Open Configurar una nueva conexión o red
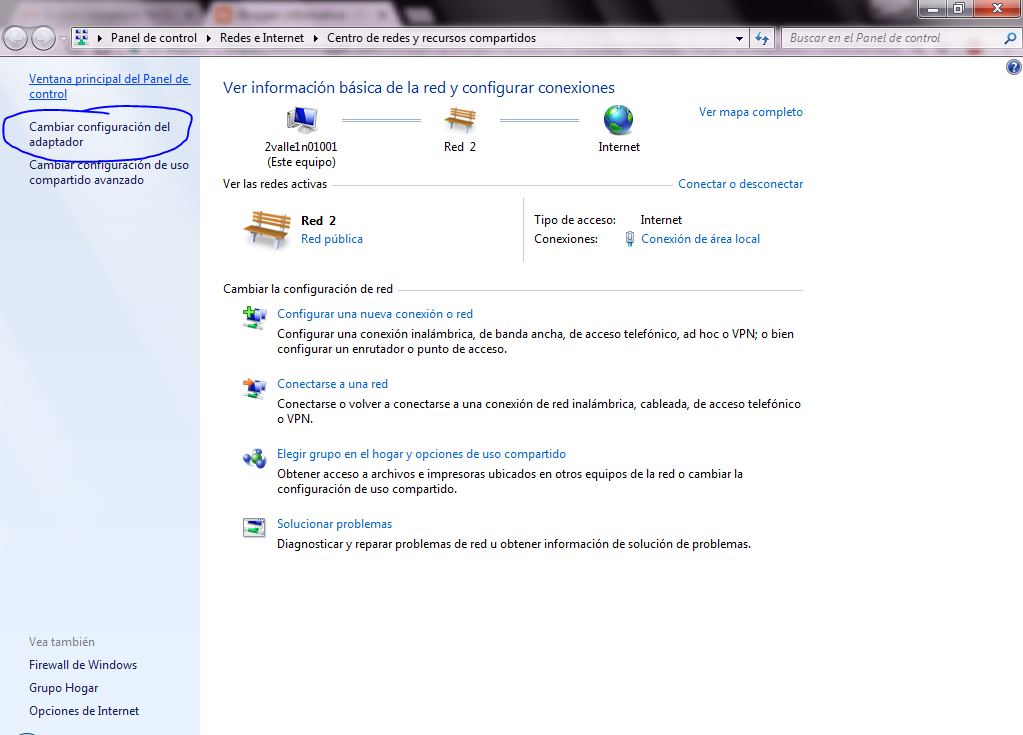 374,314
